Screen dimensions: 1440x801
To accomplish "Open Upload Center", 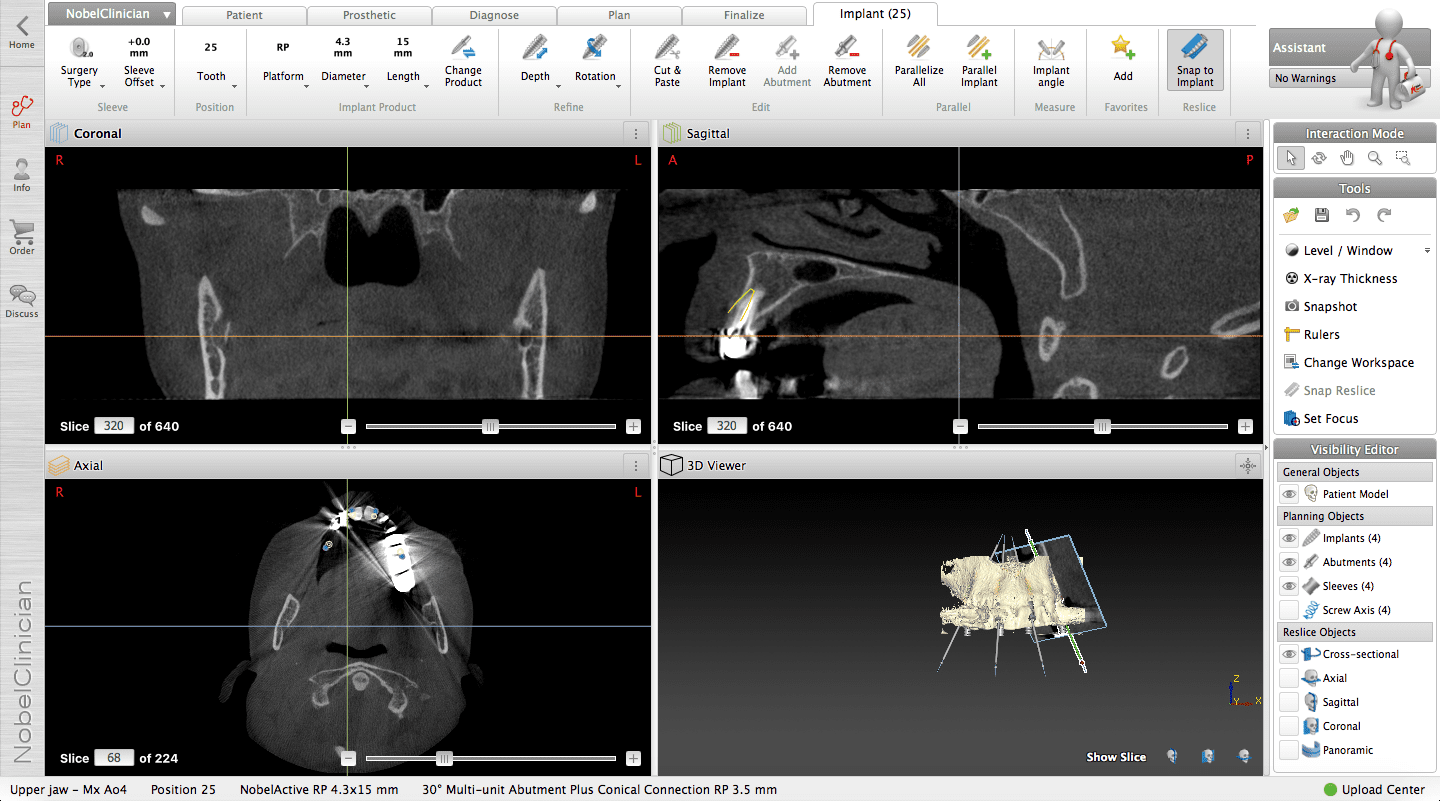I will coord(1375,790).
